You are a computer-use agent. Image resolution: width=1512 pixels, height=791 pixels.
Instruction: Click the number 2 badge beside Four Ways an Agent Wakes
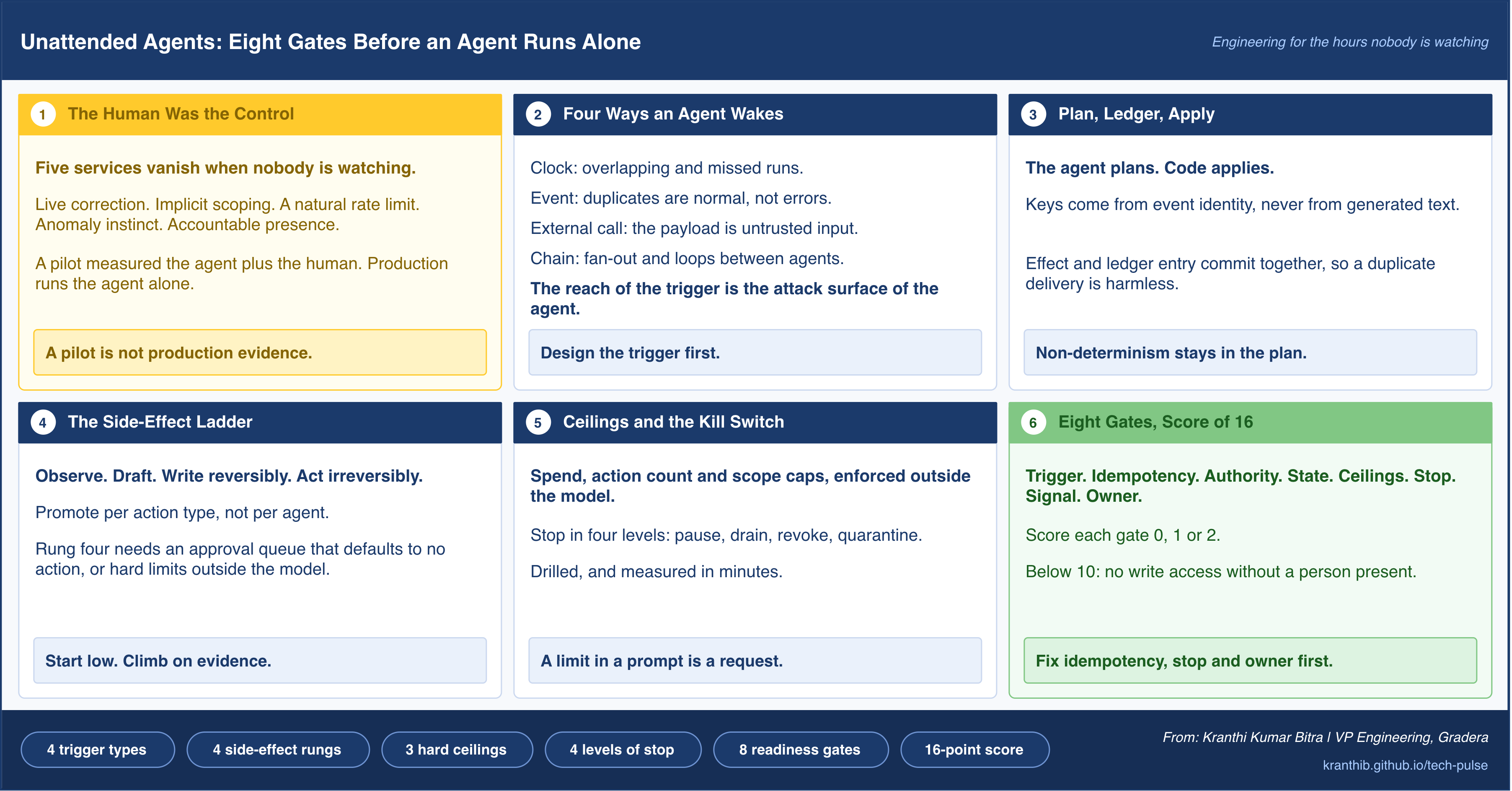click(x=538, y=114)
